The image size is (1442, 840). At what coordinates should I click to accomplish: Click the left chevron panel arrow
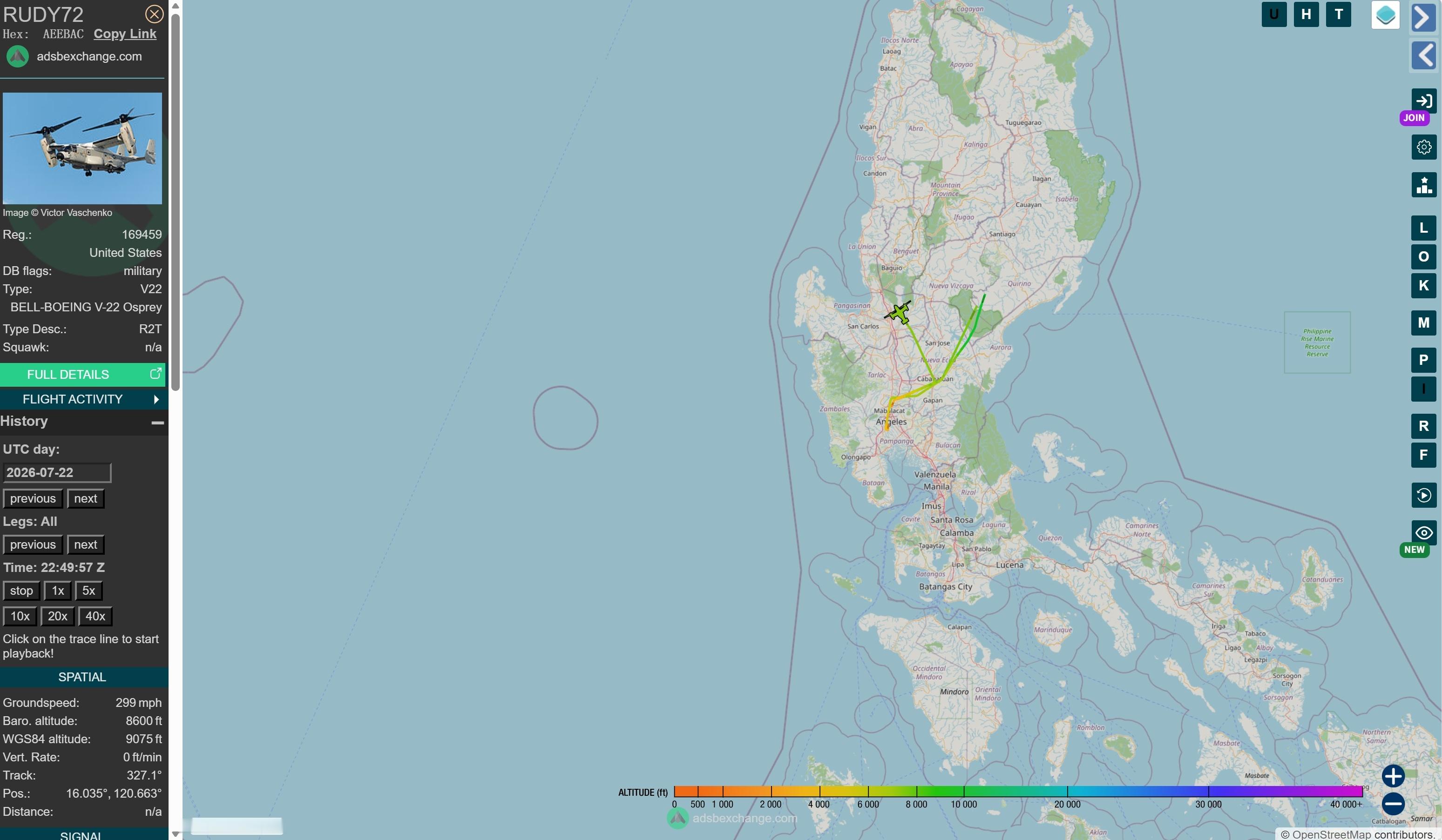click(1424, 55)
